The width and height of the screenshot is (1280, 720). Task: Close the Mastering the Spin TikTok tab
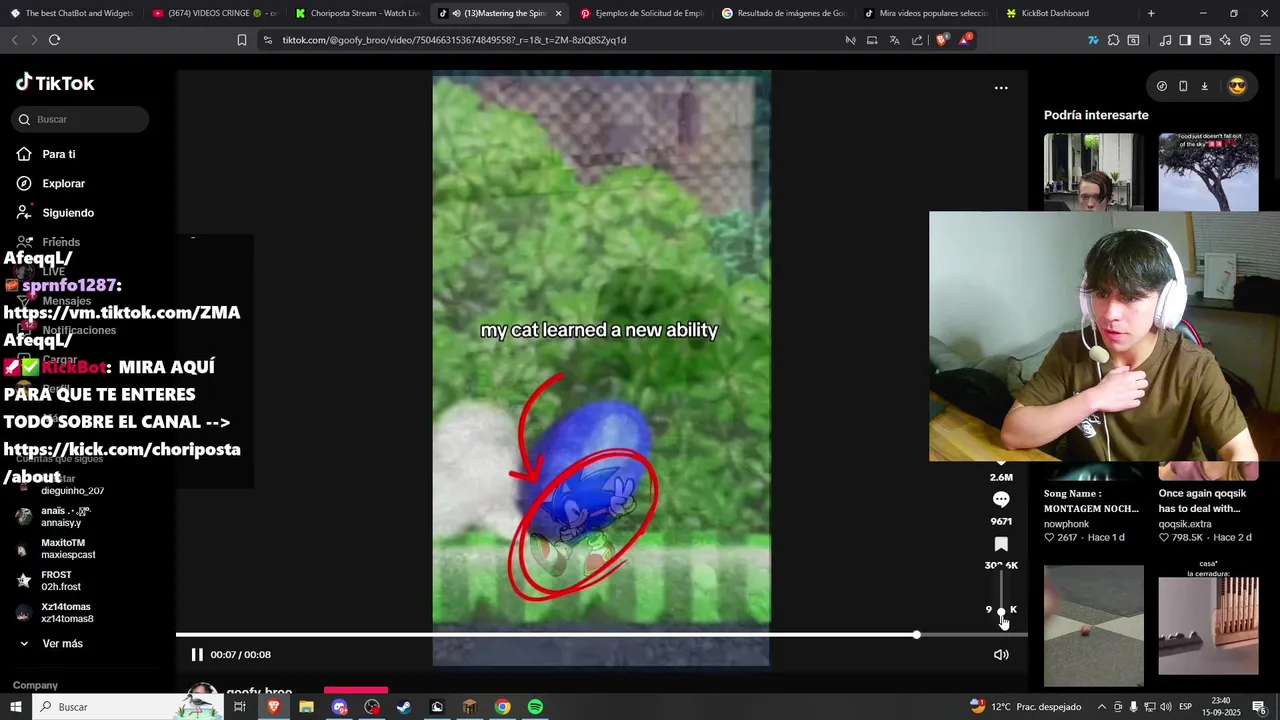tap(558, 13)
